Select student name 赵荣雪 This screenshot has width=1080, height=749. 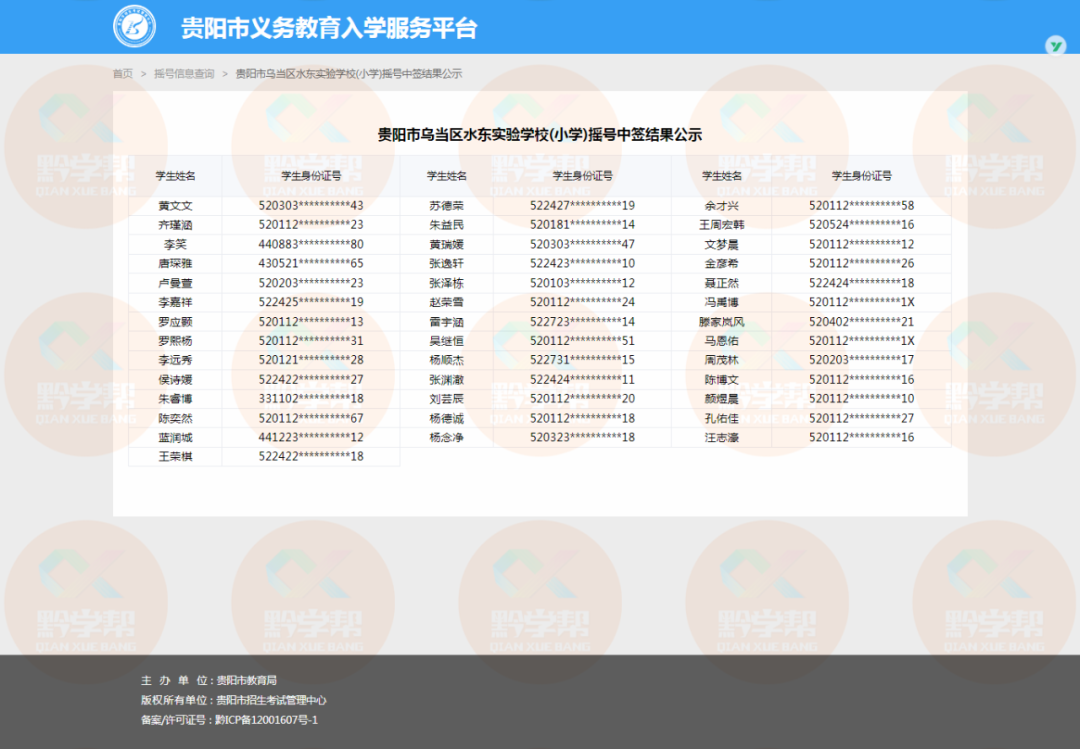click(x=446, y=302)
